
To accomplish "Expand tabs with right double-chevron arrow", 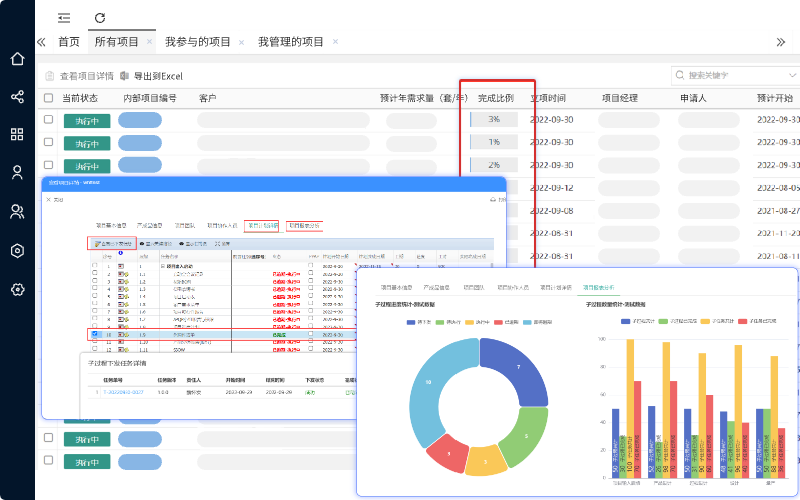I will pos(780,42).
